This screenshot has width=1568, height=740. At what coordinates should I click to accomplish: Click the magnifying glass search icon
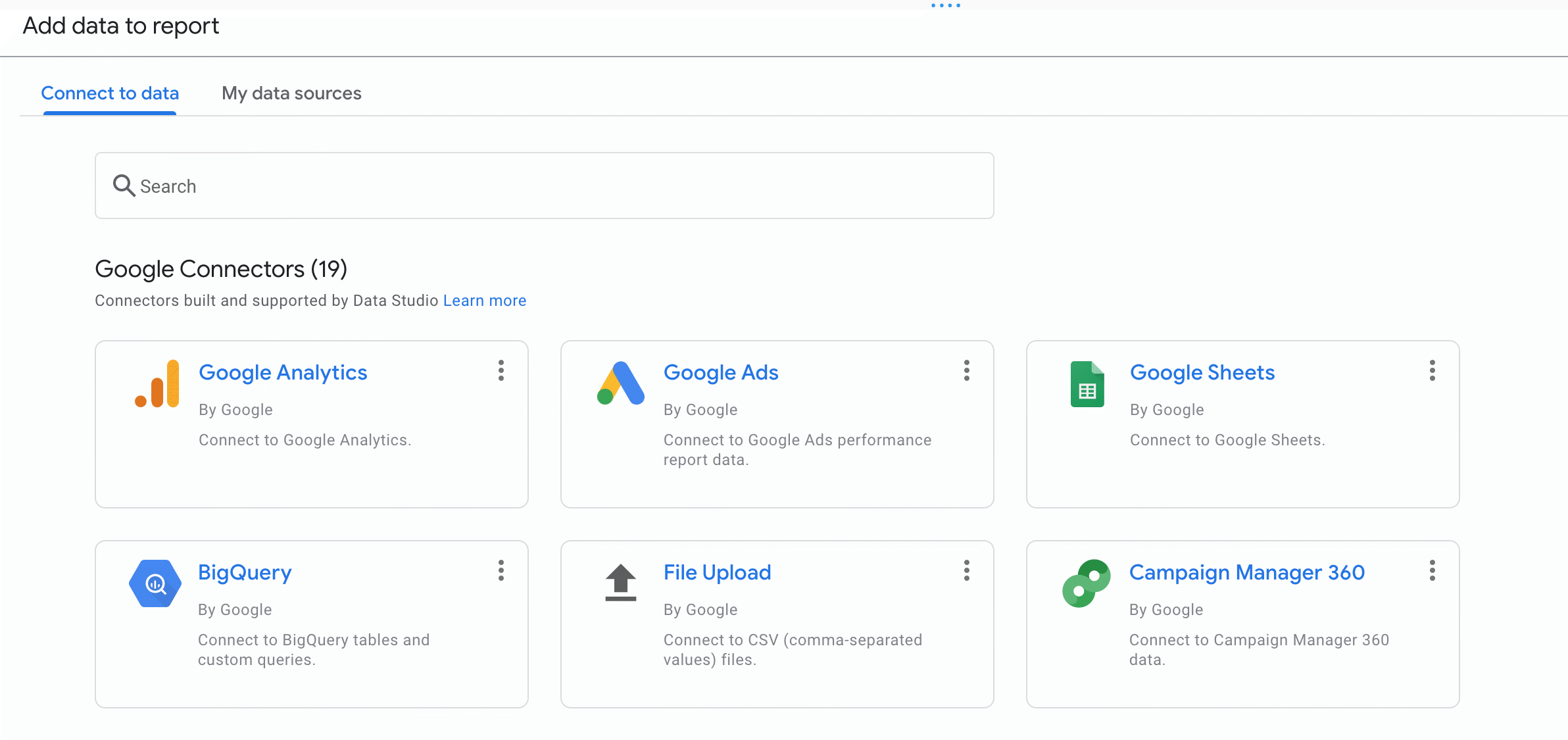click(x=124, y=186)
